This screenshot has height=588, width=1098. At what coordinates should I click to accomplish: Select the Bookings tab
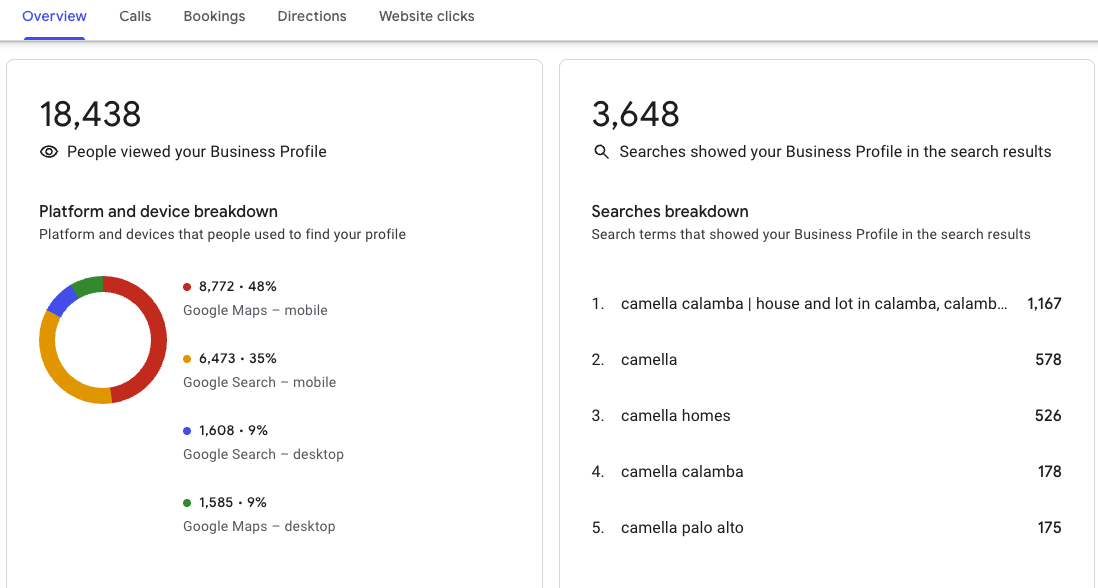click(x=214, y=16)
